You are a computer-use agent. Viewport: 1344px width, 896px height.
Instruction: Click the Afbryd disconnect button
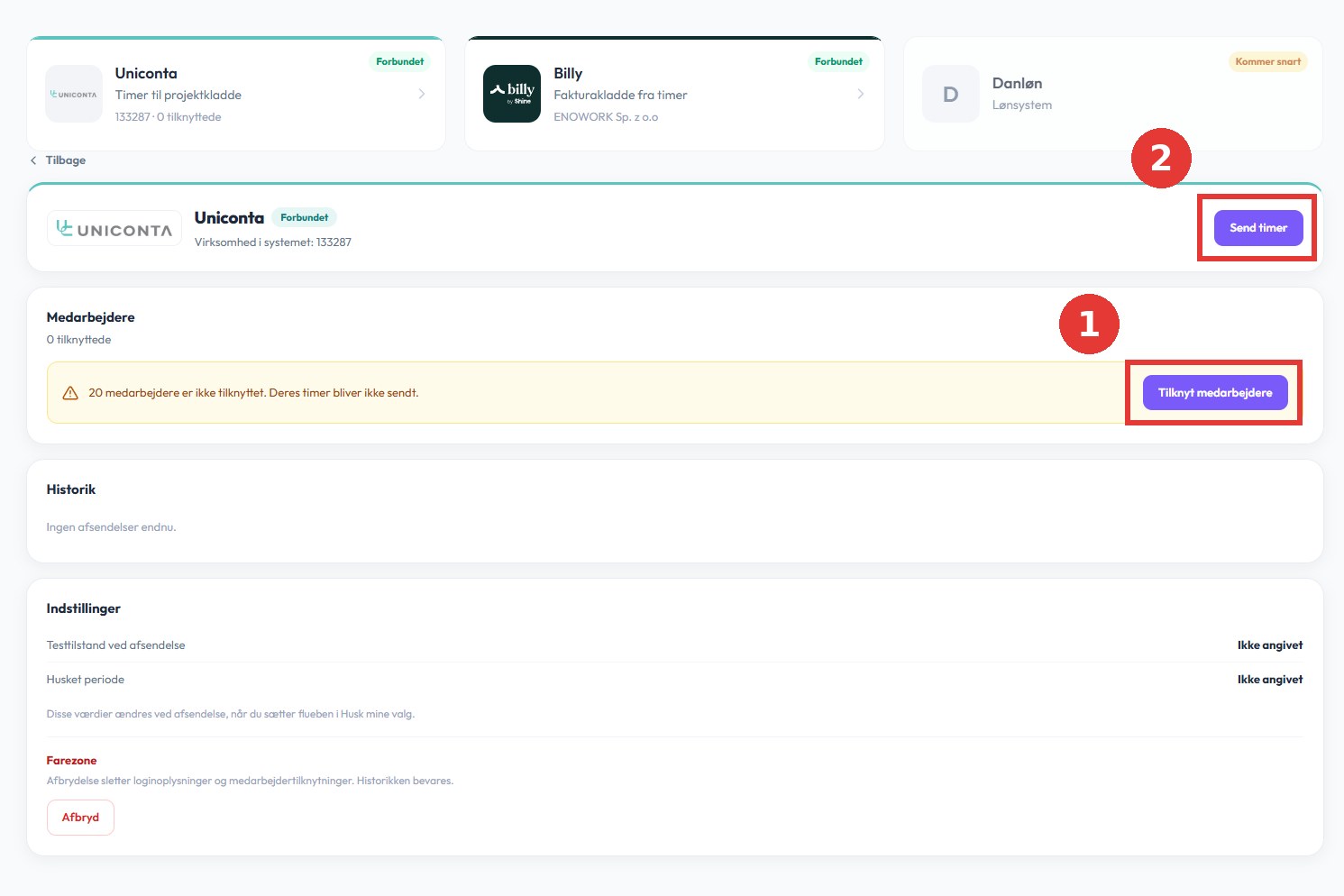pos(80,818)
